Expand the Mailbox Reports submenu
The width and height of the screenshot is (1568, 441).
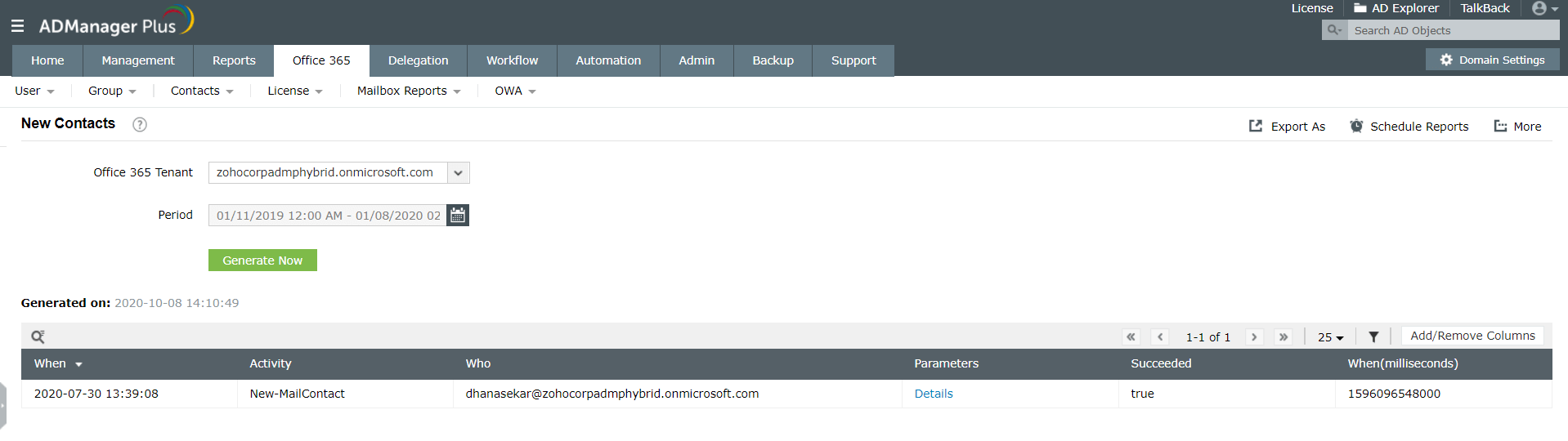click(409, 91)
